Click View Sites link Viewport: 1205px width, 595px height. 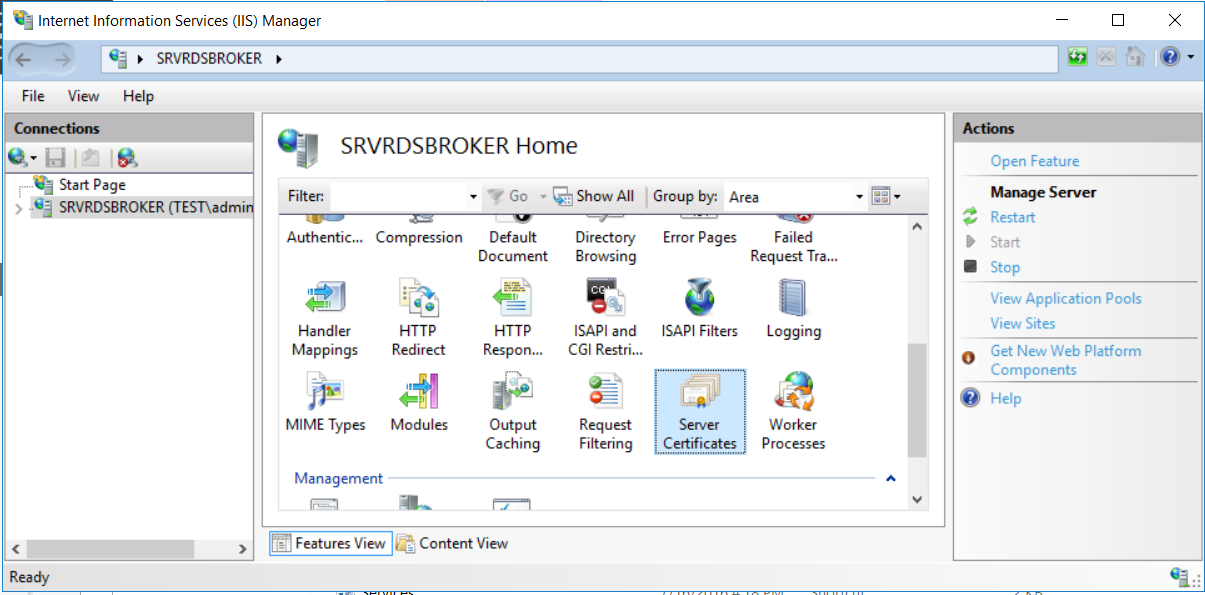click(1022, 323)
